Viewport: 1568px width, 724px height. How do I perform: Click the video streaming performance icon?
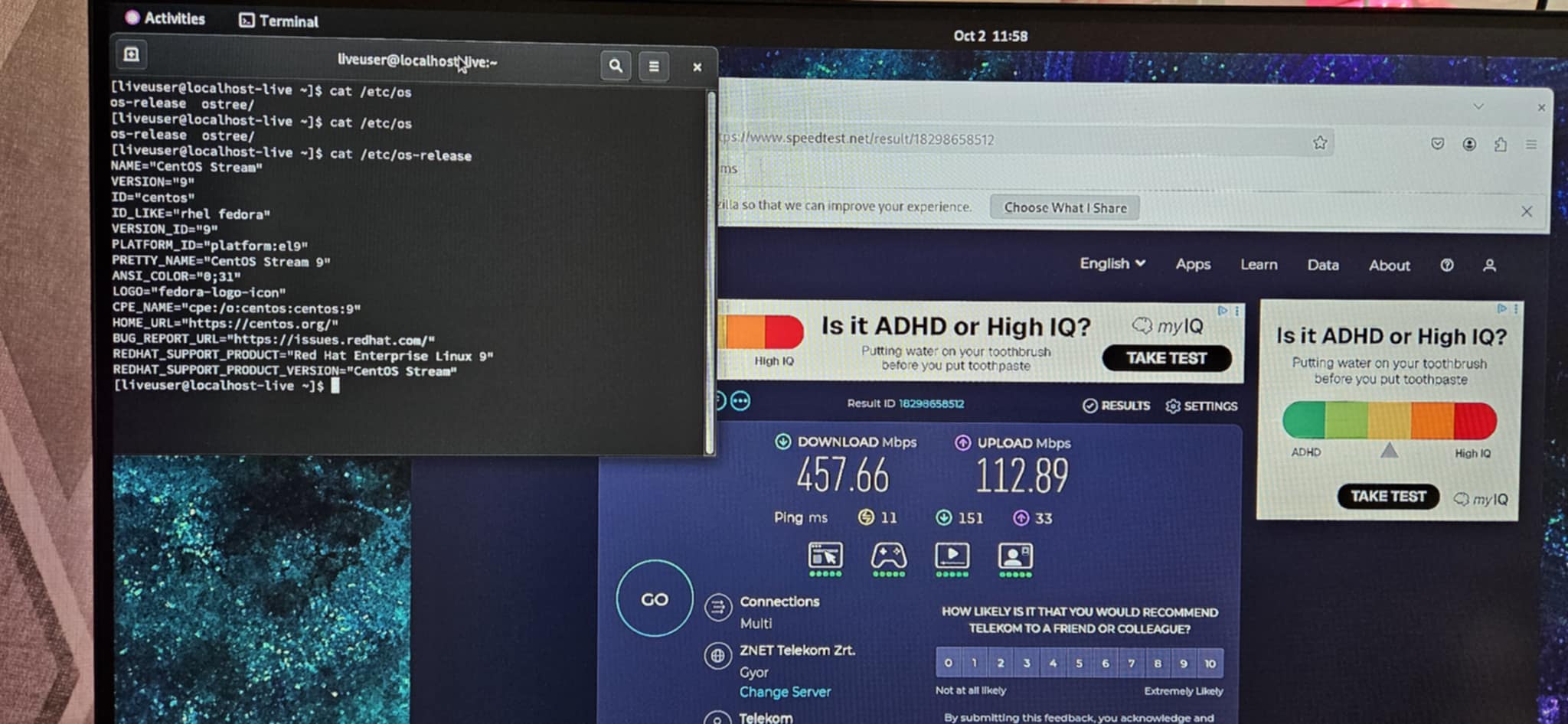coord(952,559)
